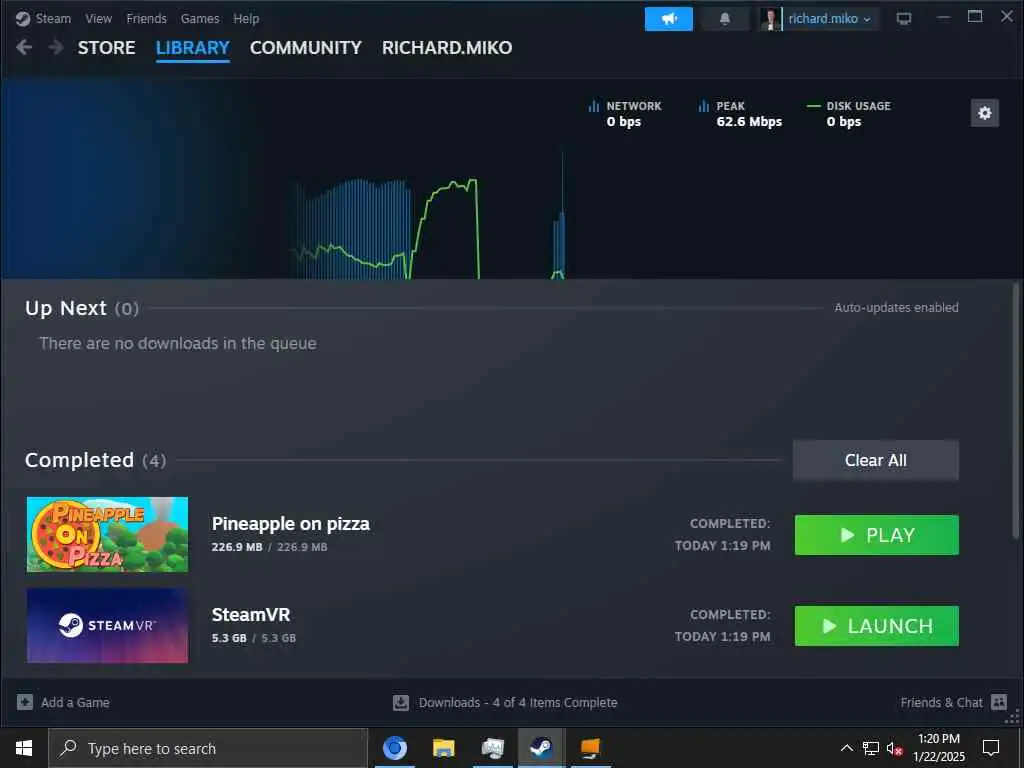Viewport: 1024px width, 768px height.
Task: Click the Pineapple on pizza title
Action: [x=291, y=524]
